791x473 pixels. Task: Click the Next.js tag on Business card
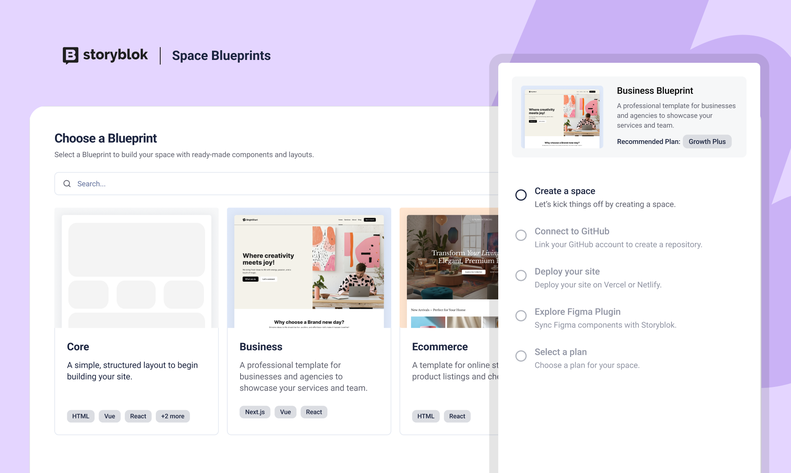click(x=255, y=412)
